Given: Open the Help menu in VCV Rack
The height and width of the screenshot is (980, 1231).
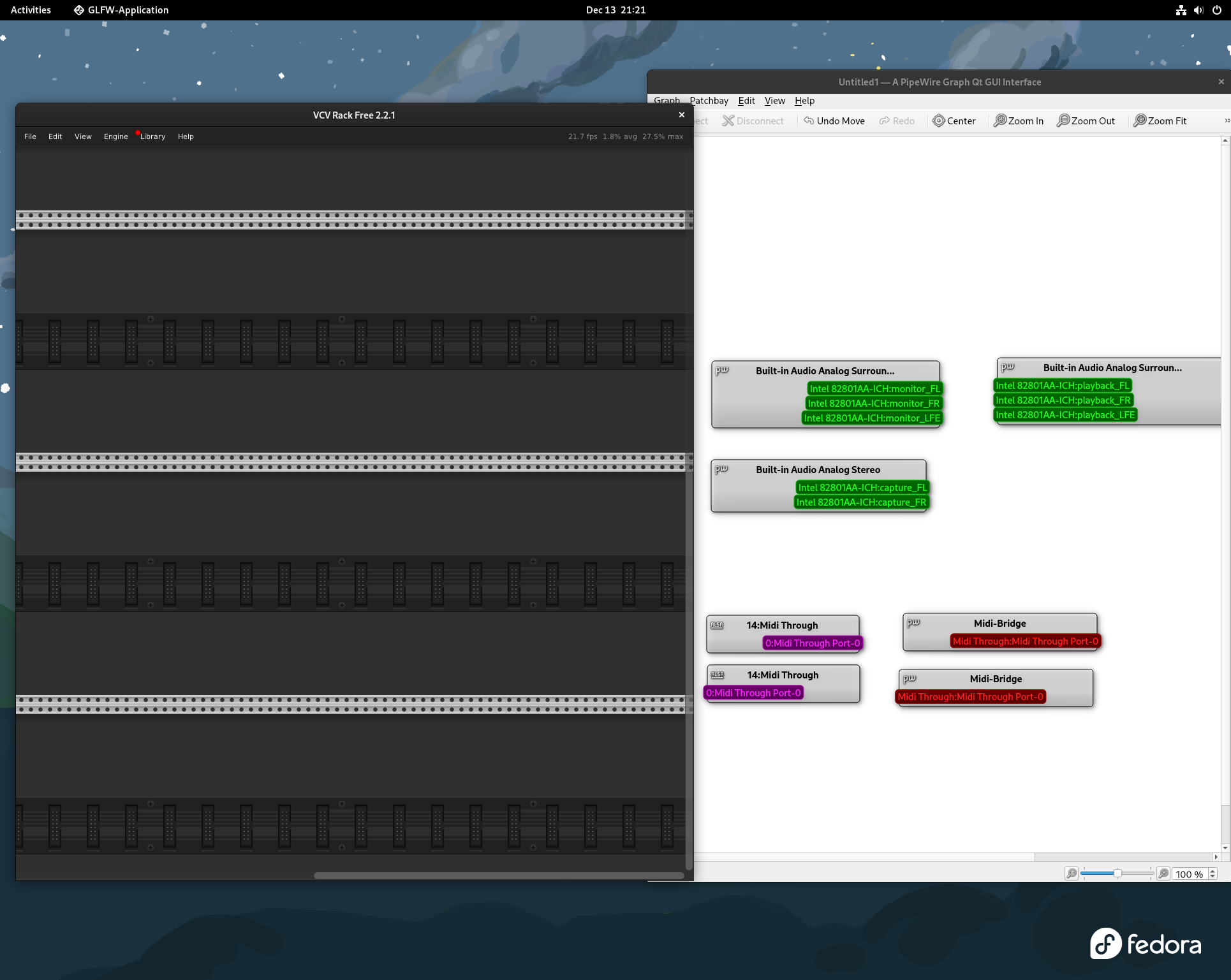Looking at the screenshot, I should (186, 136).
